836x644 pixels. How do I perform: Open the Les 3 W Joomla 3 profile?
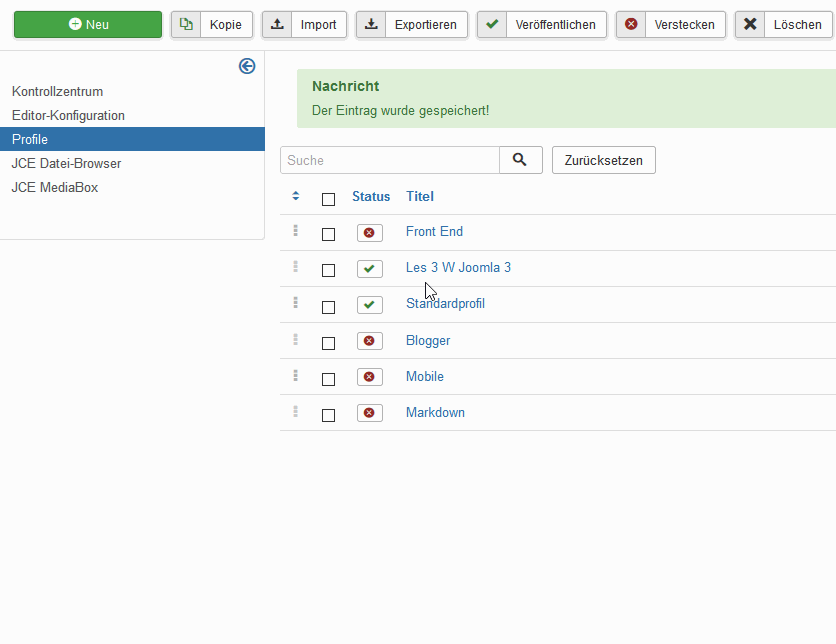pos(458,268)
